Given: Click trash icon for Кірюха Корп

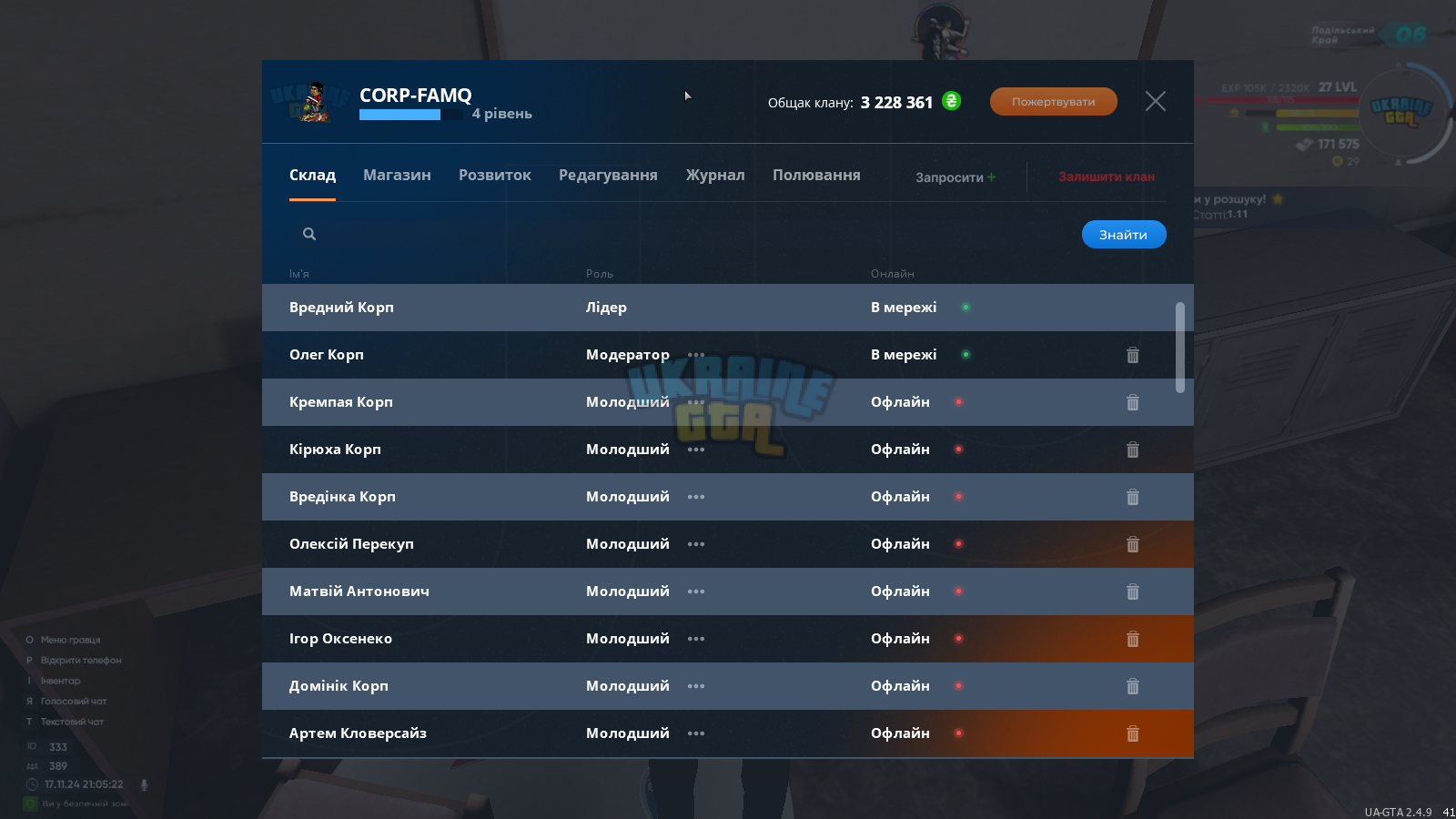Looking at the screenshot, I should (x=1133, y=450).
